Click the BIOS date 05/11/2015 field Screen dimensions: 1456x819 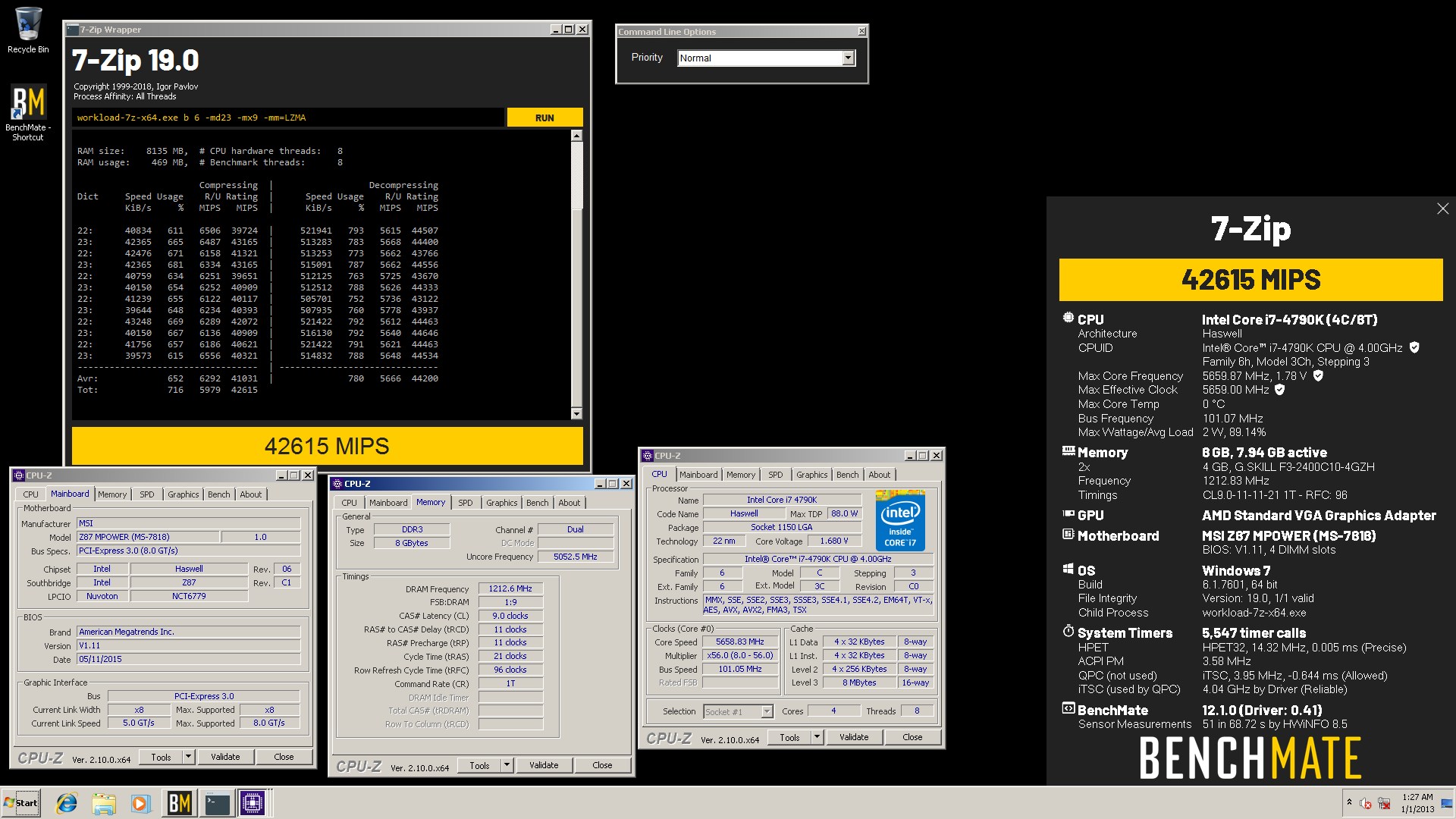[189, 659]
